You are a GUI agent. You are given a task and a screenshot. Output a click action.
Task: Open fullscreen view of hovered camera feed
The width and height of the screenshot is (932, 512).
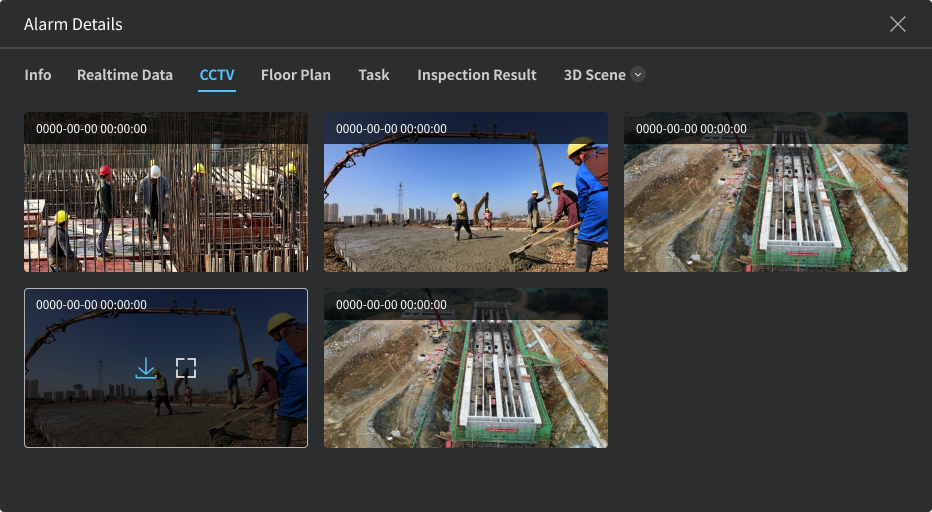(186, 368)
